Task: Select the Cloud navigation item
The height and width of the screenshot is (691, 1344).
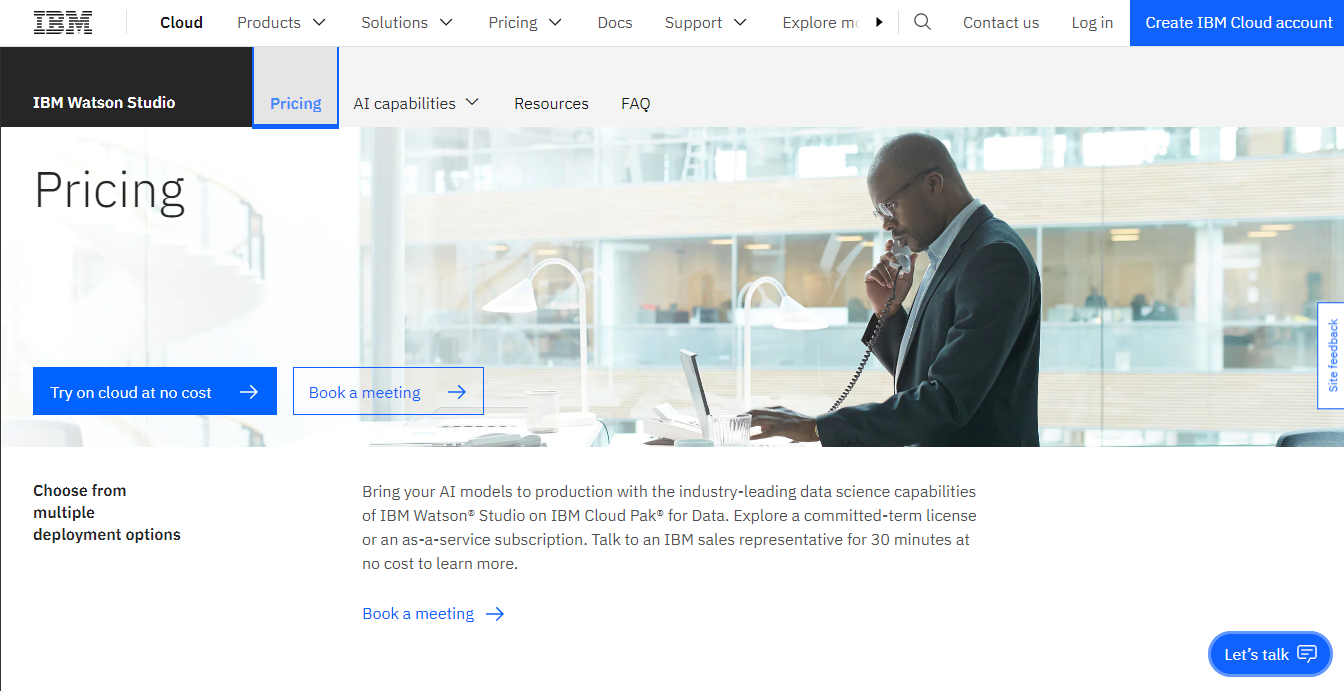Action: [x=181, y=22]
